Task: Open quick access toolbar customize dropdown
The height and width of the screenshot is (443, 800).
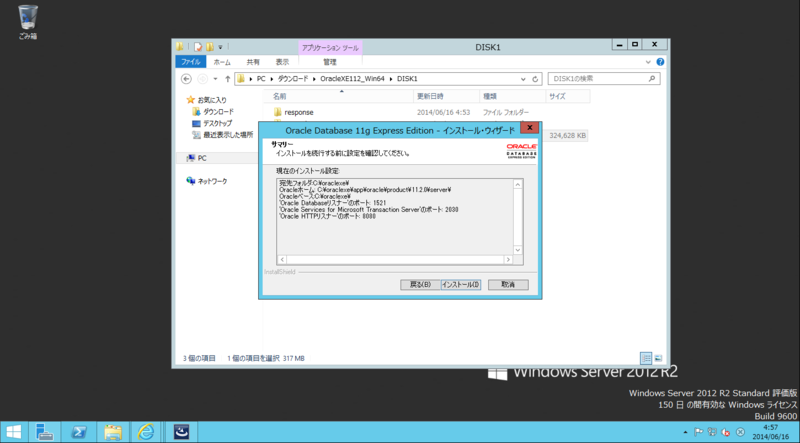Action: 220,47
